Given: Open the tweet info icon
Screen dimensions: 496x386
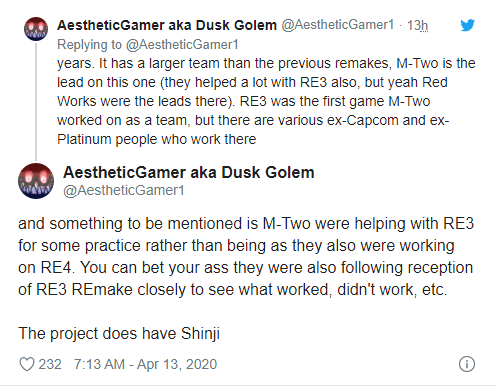Looking at the screenshot, I should [467, 364].
